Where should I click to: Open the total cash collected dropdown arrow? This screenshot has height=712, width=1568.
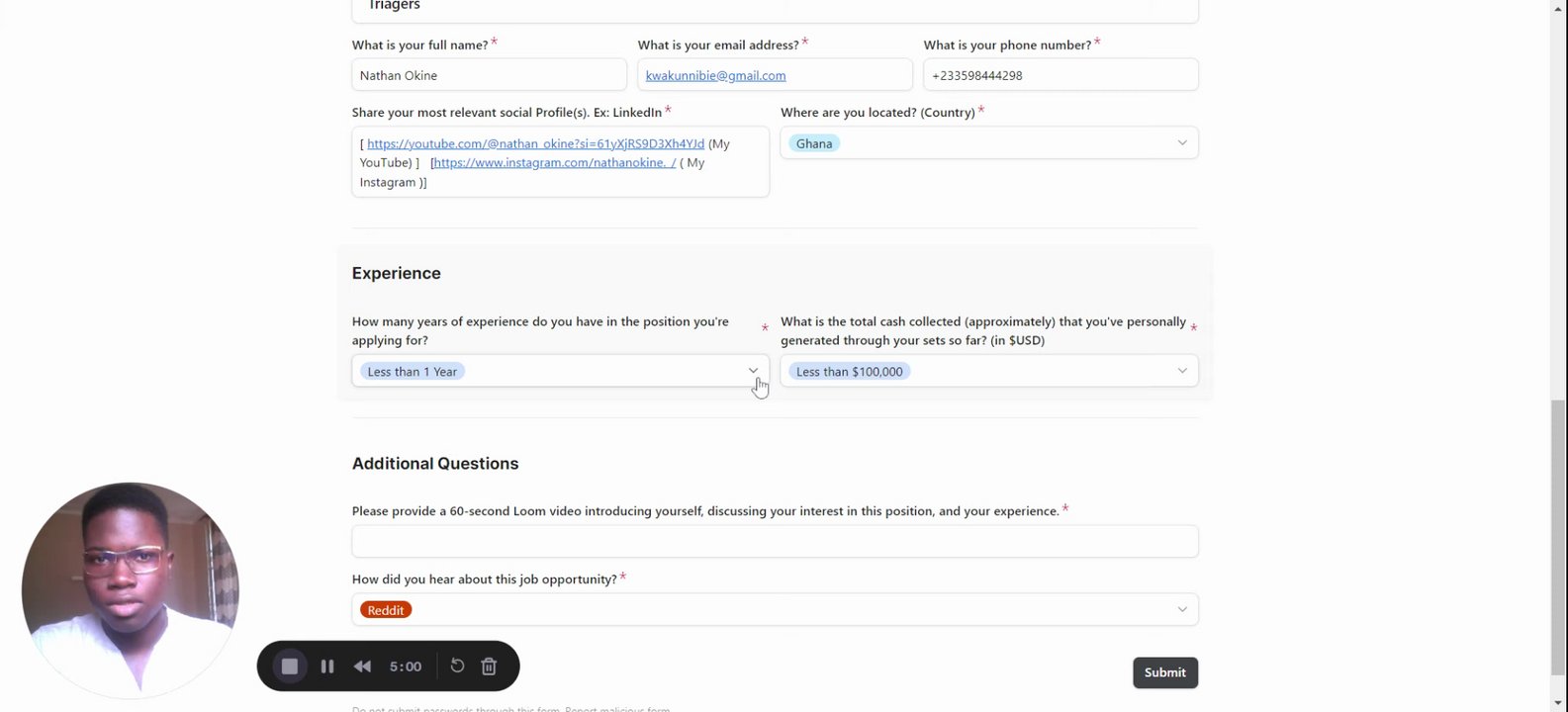tap(1181, 371)
